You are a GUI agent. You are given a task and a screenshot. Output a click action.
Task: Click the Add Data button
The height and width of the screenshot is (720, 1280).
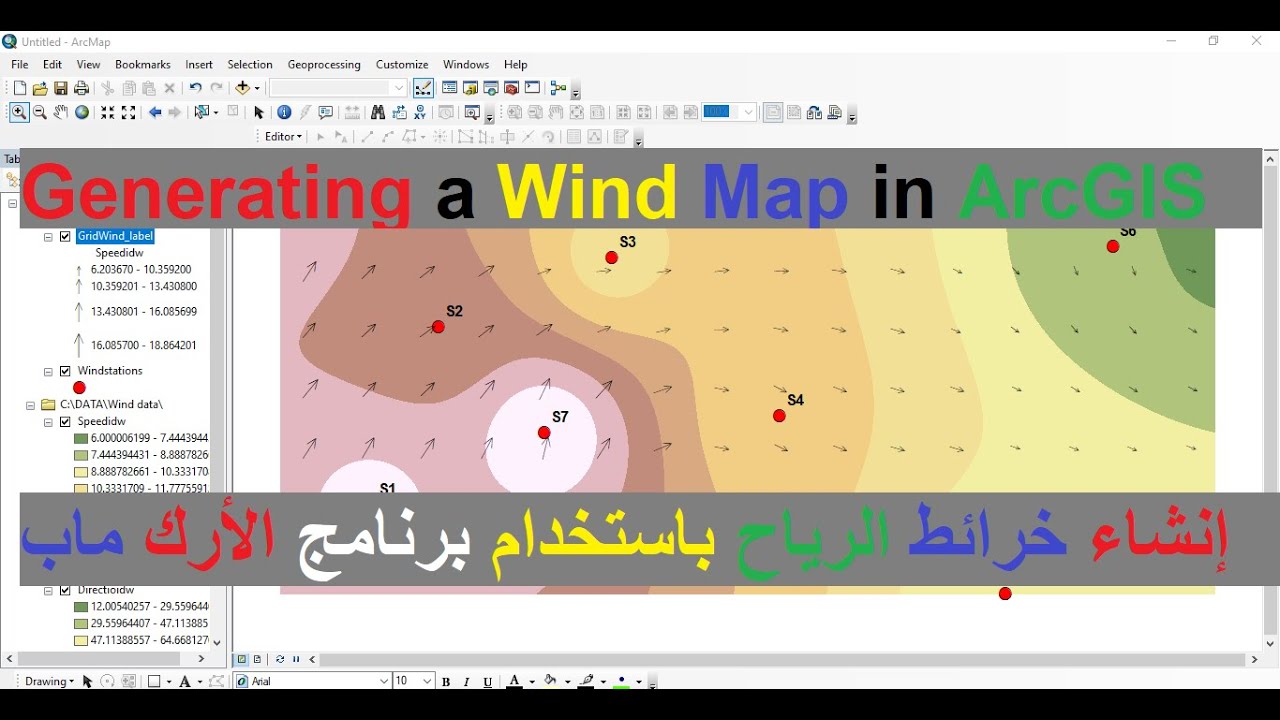pyautogui.click(x=243, y=88)
